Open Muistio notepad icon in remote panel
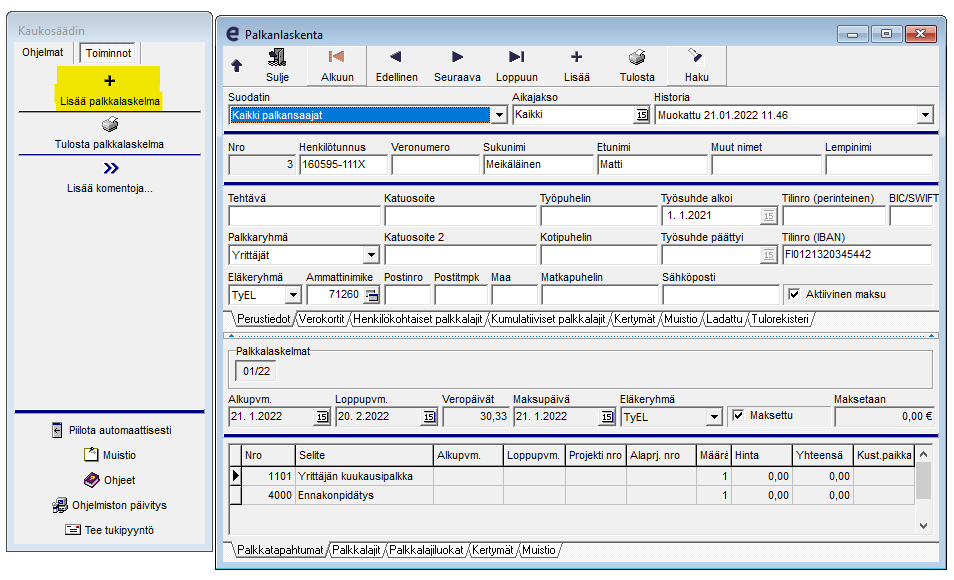This screenshot has height=580, width=954. 91,455
